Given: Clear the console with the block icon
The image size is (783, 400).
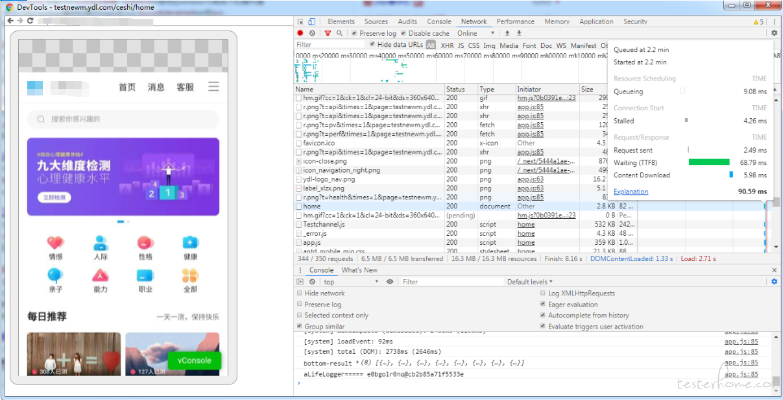Looking at the screenshot, I should coord(312,282).
